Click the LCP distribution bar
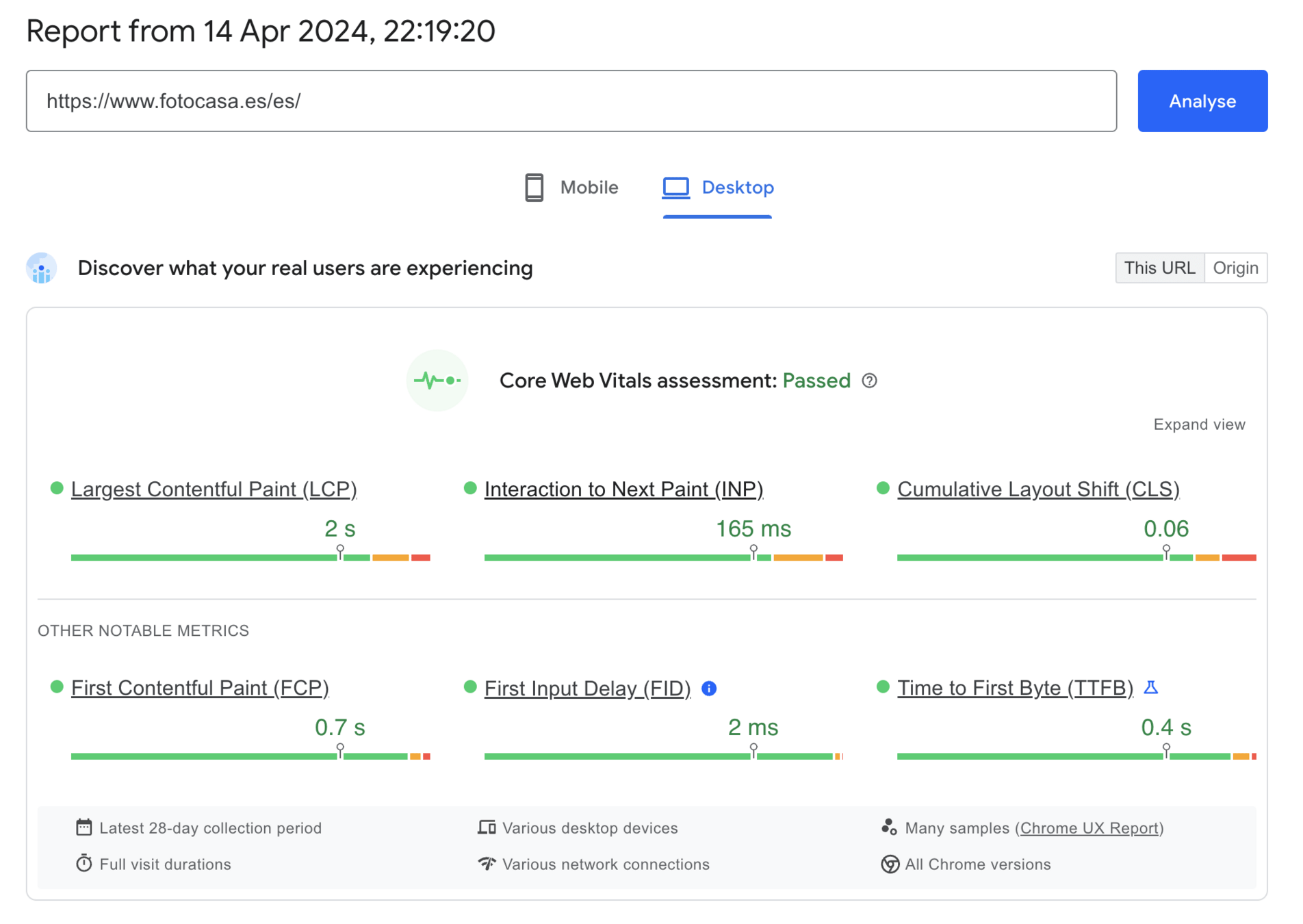 click(x=250, y=558)
